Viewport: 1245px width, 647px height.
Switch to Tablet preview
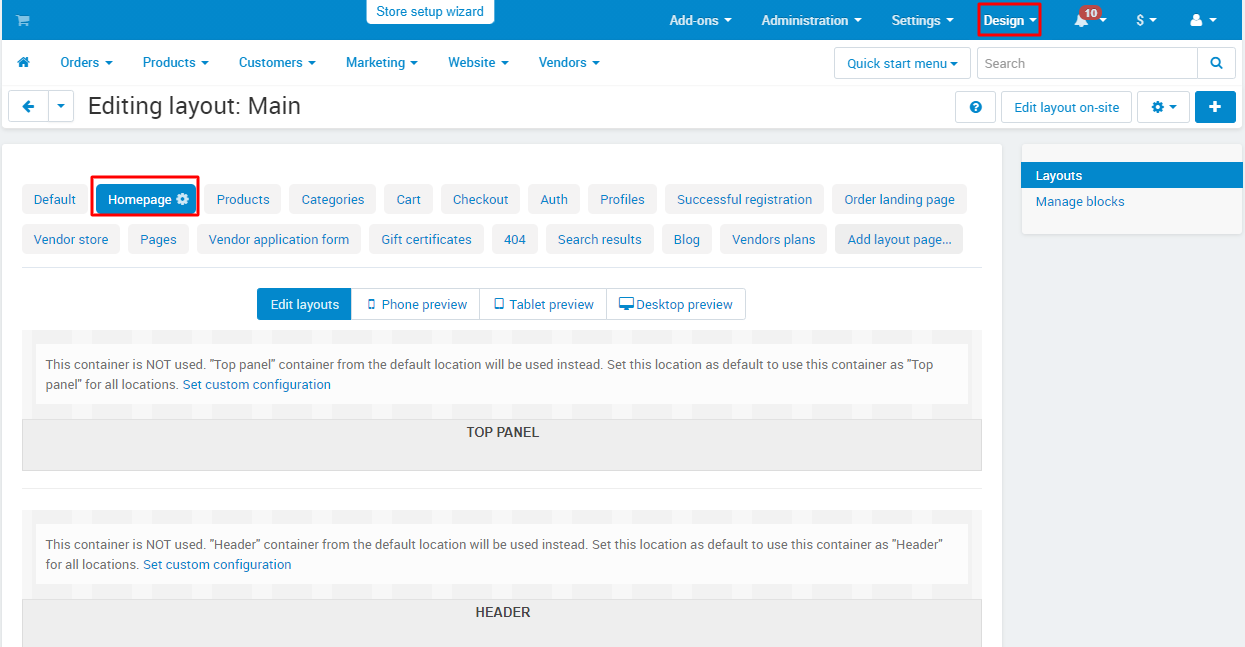point(543,304)
